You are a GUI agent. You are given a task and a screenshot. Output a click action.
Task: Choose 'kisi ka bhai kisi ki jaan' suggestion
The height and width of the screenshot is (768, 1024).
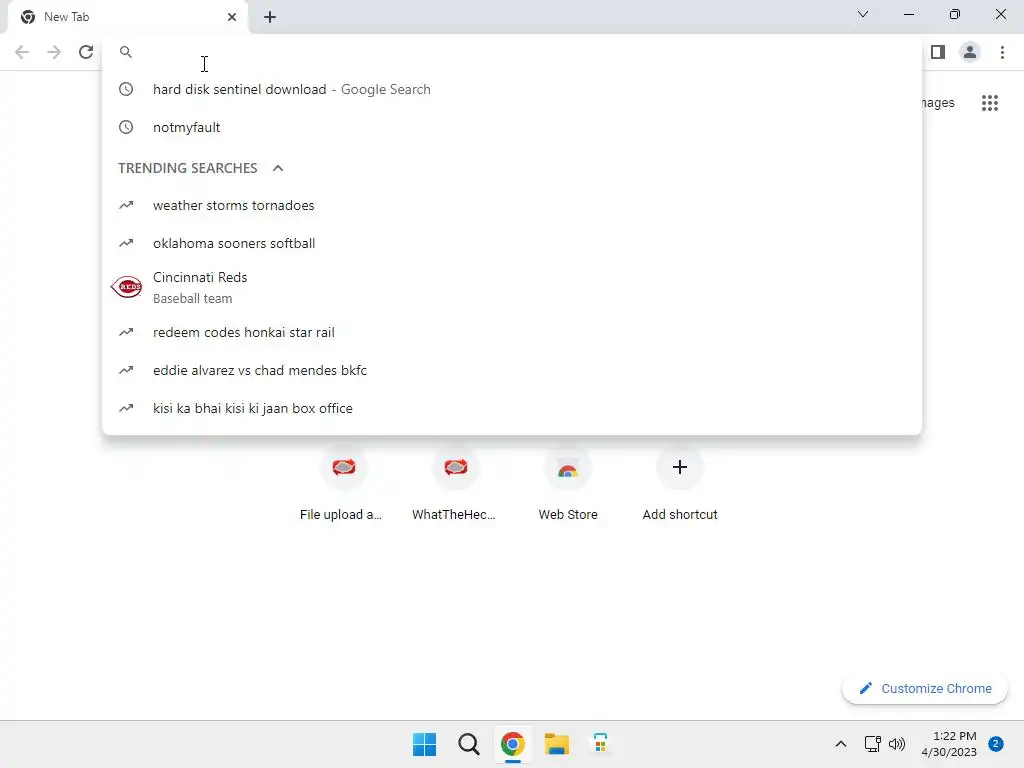[512, 408]
